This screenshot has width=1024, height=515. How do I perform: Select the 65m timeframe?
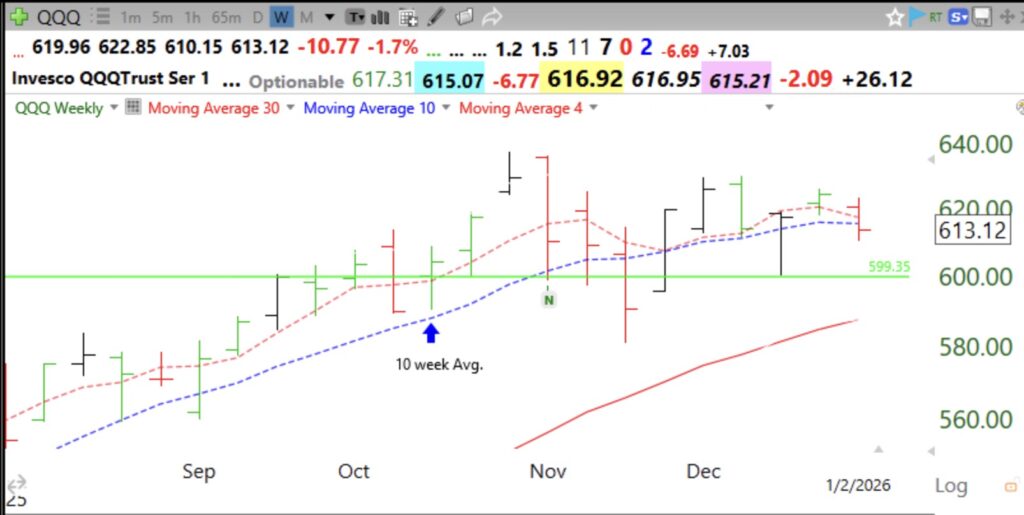226,18
